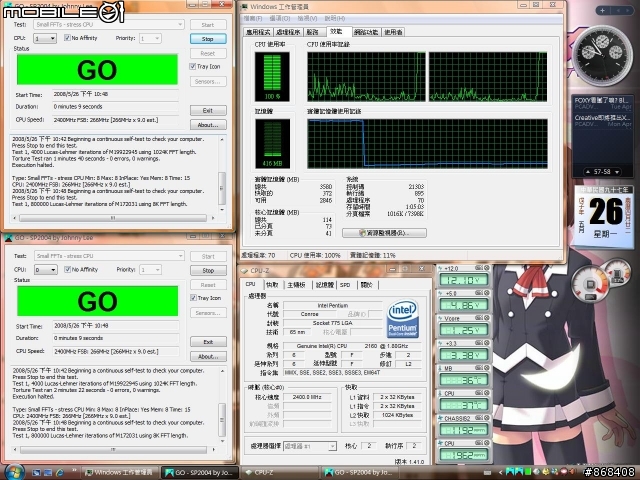Click Exit in the CPU 1 SP2004 window
The image size is (640, 480).
point(208,110)
